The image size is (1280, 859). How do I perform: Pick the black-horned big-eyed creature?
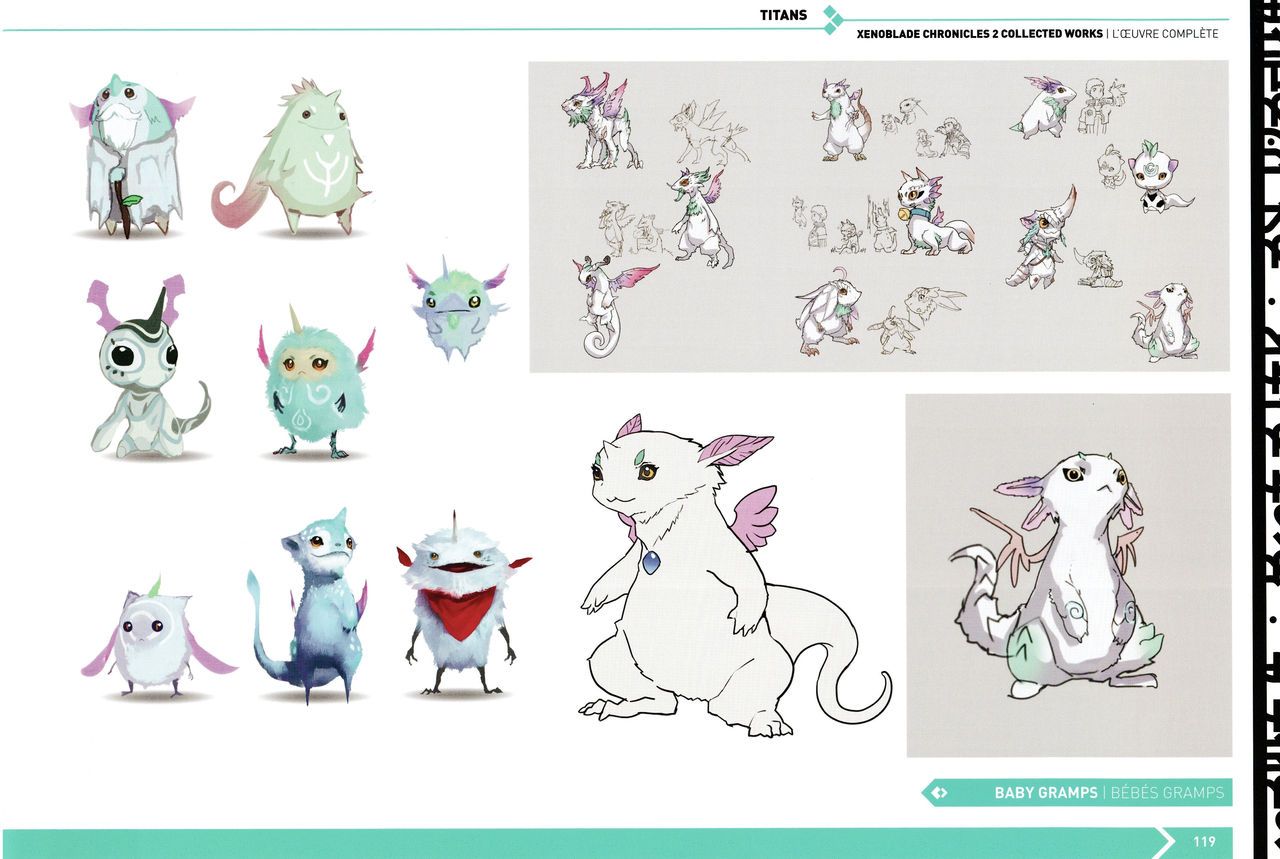pos(148,370)
